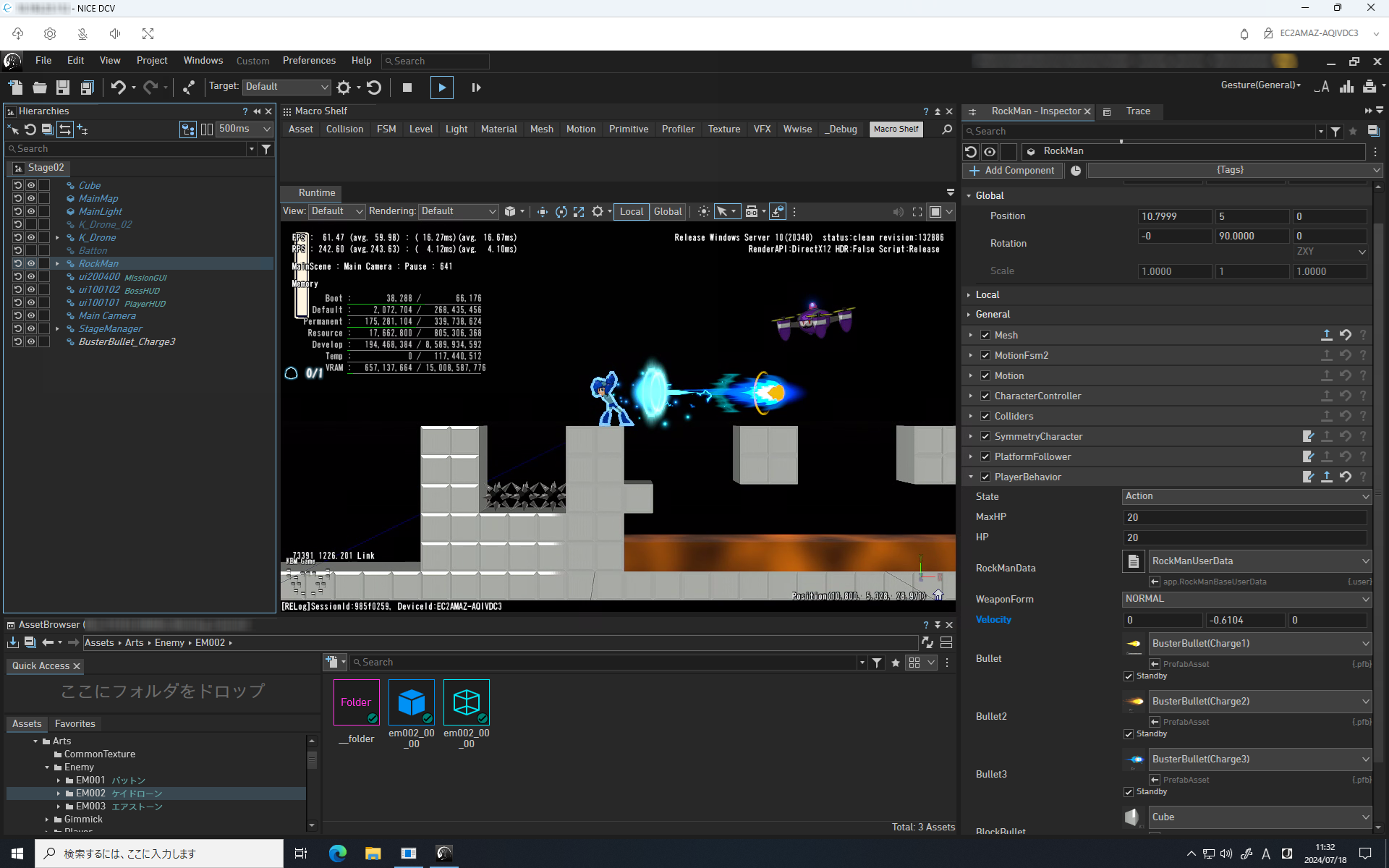Collapse the Global transform section

coord(969,196)
